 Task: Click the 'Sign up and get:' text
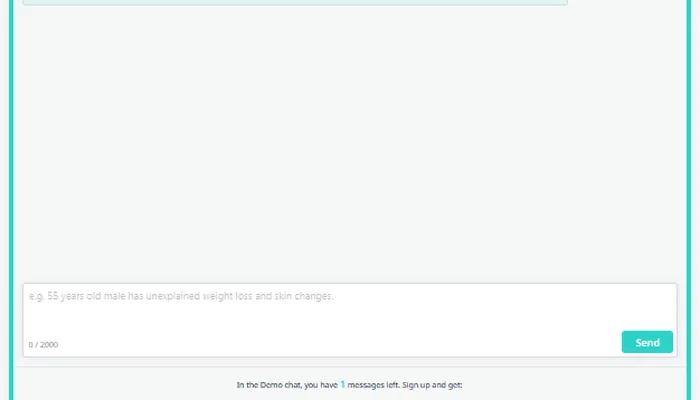point(432,385)
